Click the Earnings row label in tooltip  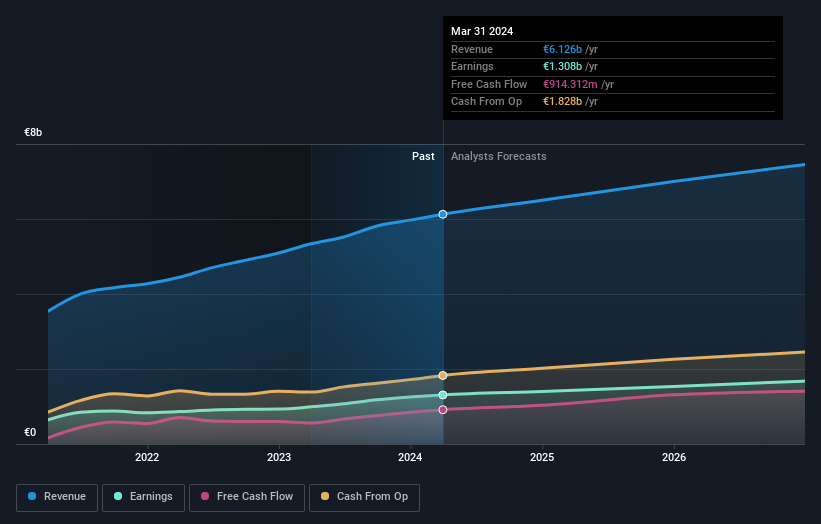click(x=472, y=66)
